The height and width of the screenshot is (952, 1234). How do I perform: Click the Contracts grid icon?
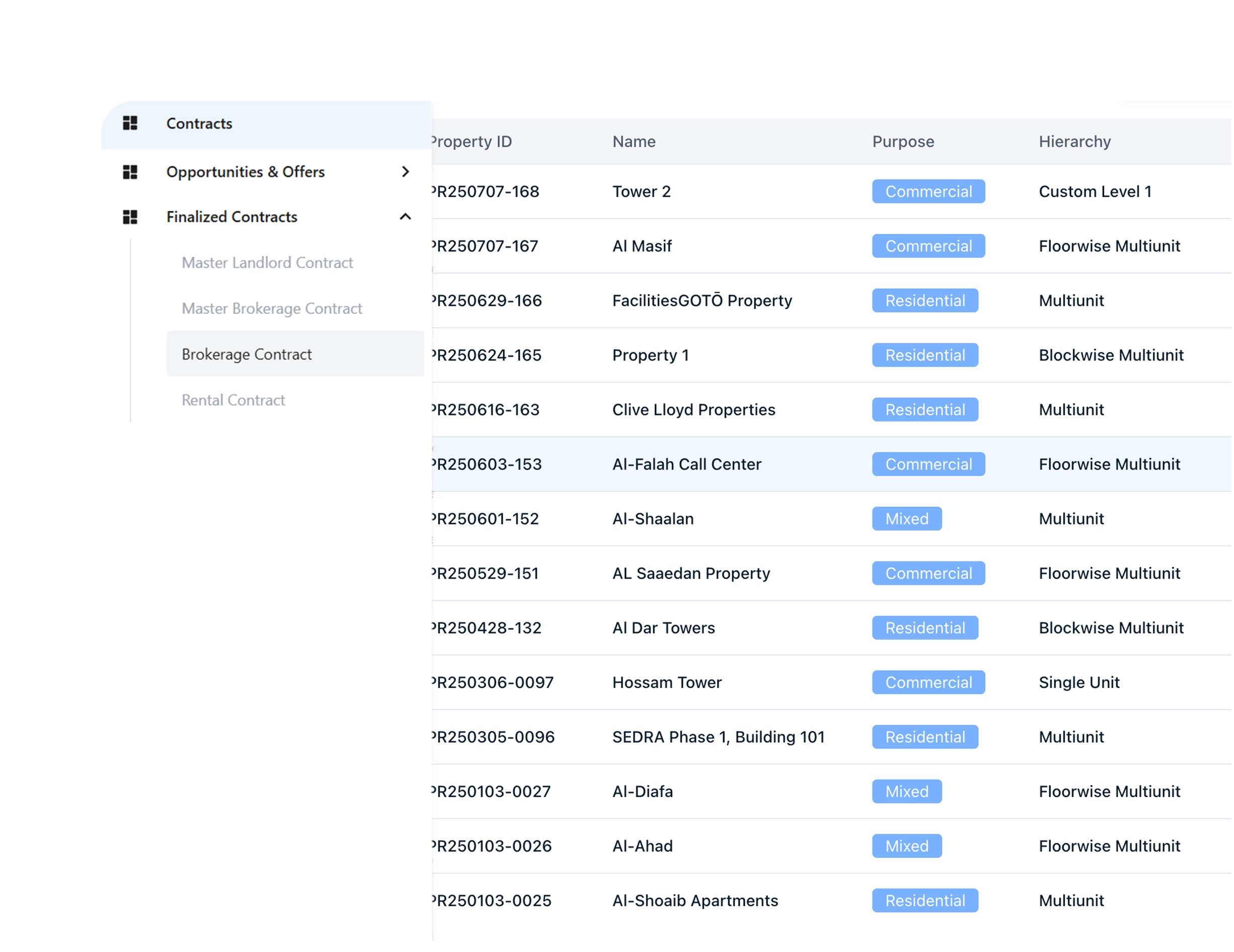click(x=130, y=123)
